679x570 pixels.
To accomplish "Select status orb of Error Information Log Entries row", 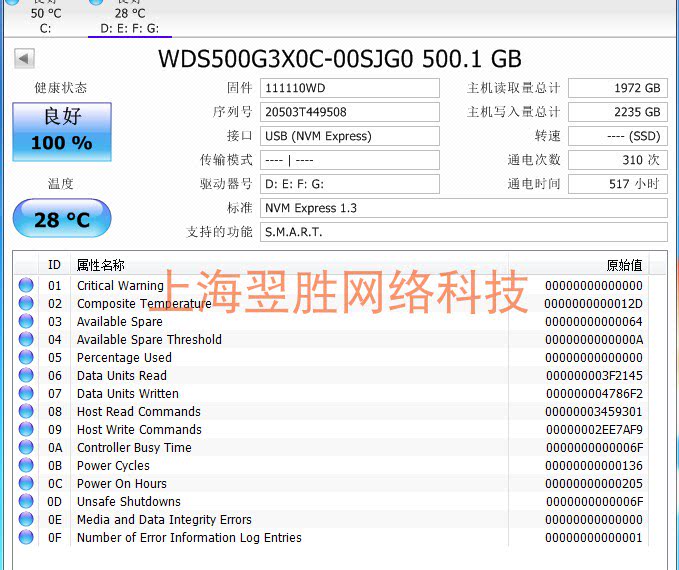I will pyautogui.click(x=26, y=537).
